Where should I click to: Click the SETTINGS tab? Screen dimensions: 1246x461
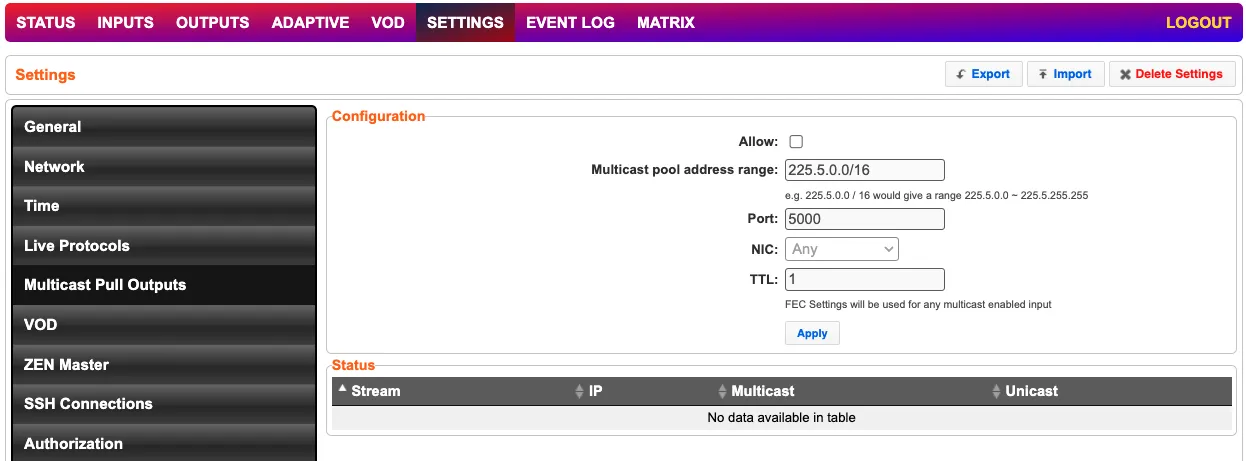(x=465, y=22)
